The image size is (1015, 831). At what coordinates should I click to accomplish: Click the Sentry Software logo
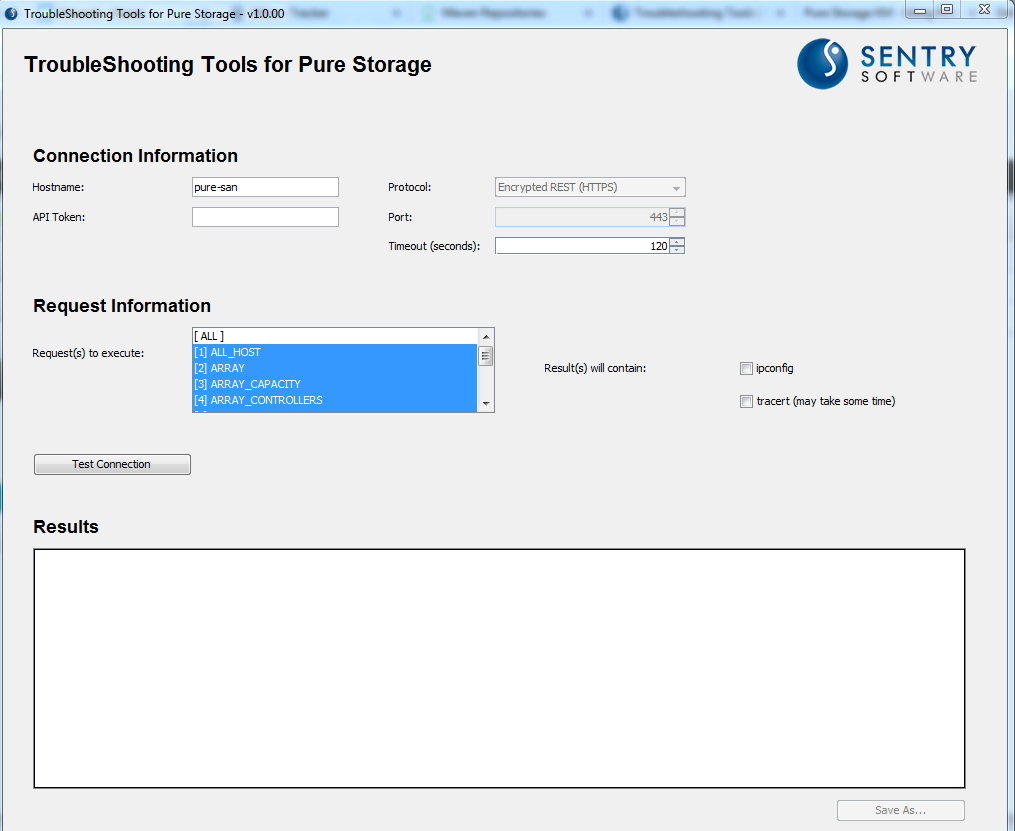coord(885,64)
